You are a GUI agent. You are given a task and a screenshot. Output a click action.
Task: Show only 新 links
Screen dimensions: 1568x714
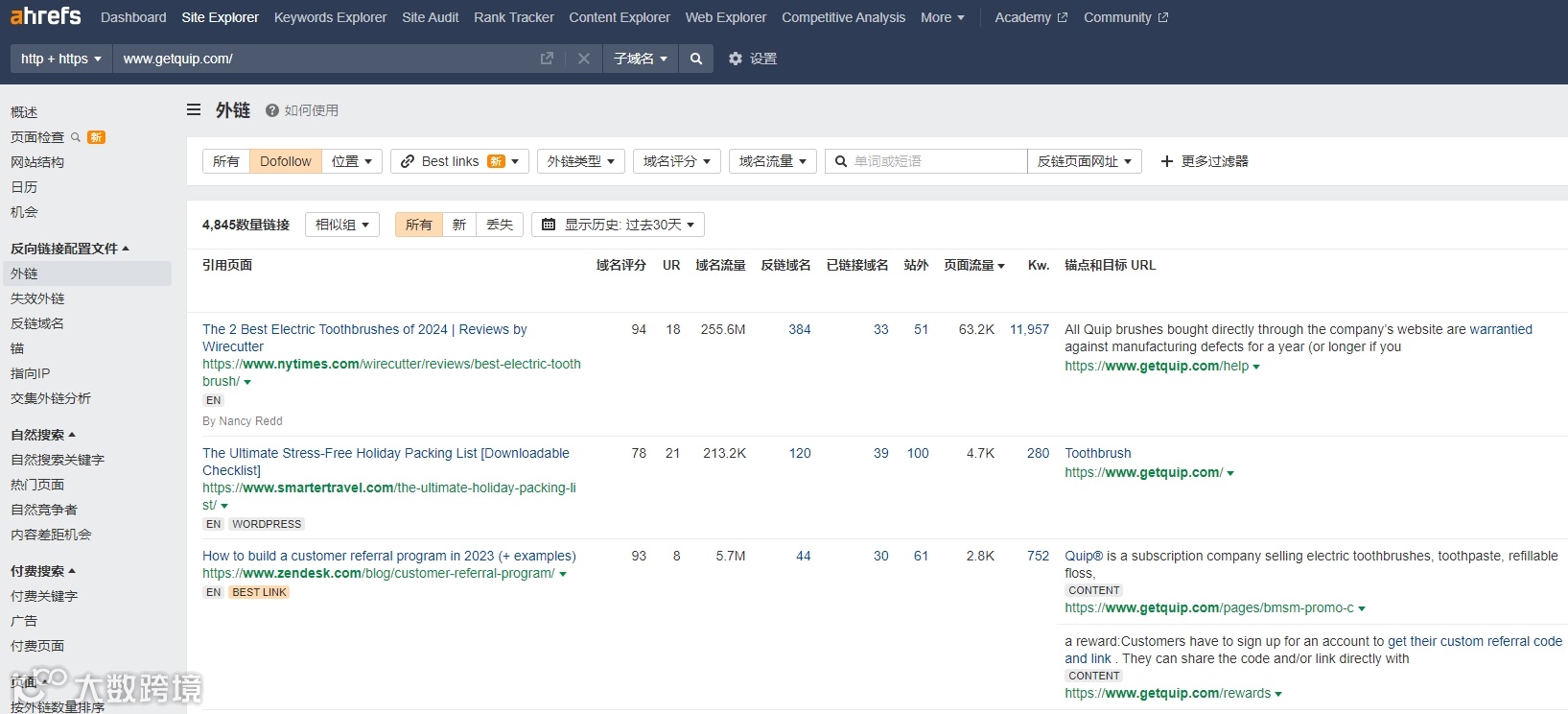[459, 225]
